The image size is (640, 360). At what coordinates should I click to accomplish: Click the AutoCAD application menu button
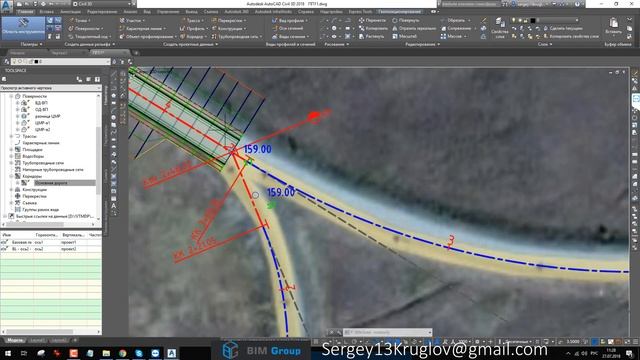click(7, 7)
